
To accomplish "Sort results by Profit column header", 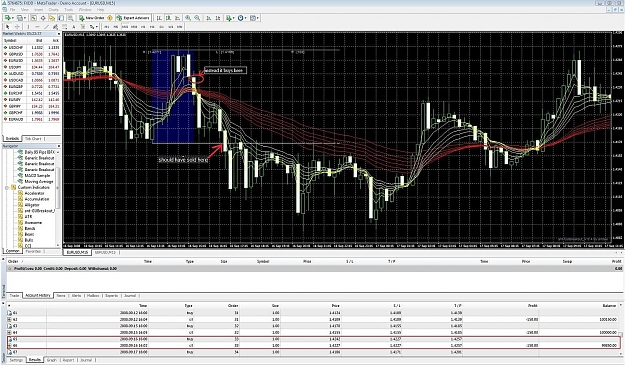I will tap(533, 306).
